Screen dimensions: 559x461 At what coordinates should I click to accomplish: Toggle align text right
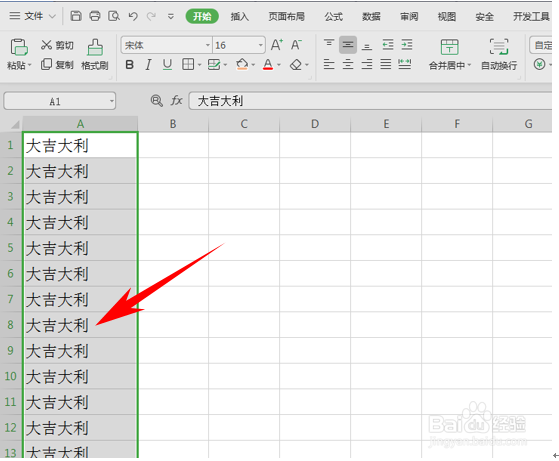click(x=367, y=65)
